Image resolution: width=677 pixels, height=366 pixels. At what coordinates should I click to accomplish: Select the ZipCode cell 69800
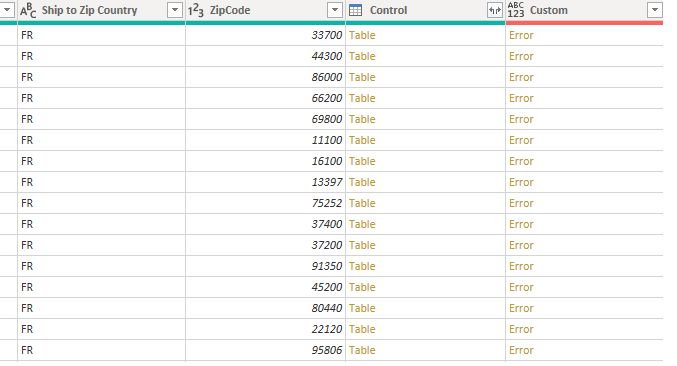[x=266, y=120]
